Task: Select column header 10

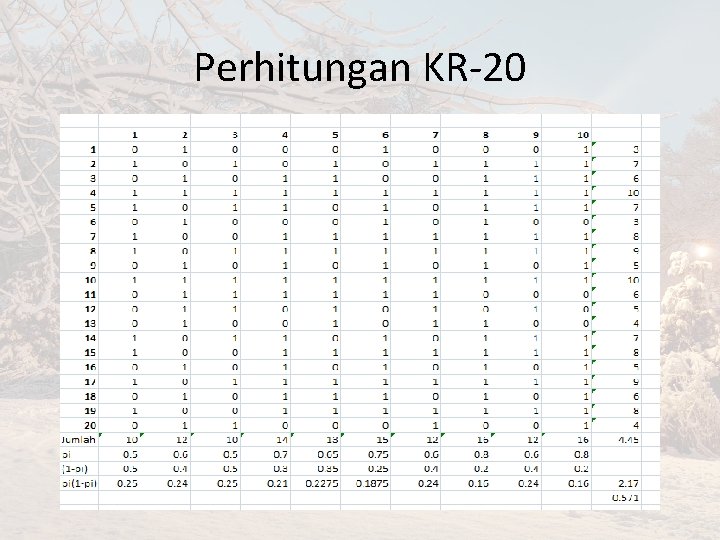Action: click(583, 135)
